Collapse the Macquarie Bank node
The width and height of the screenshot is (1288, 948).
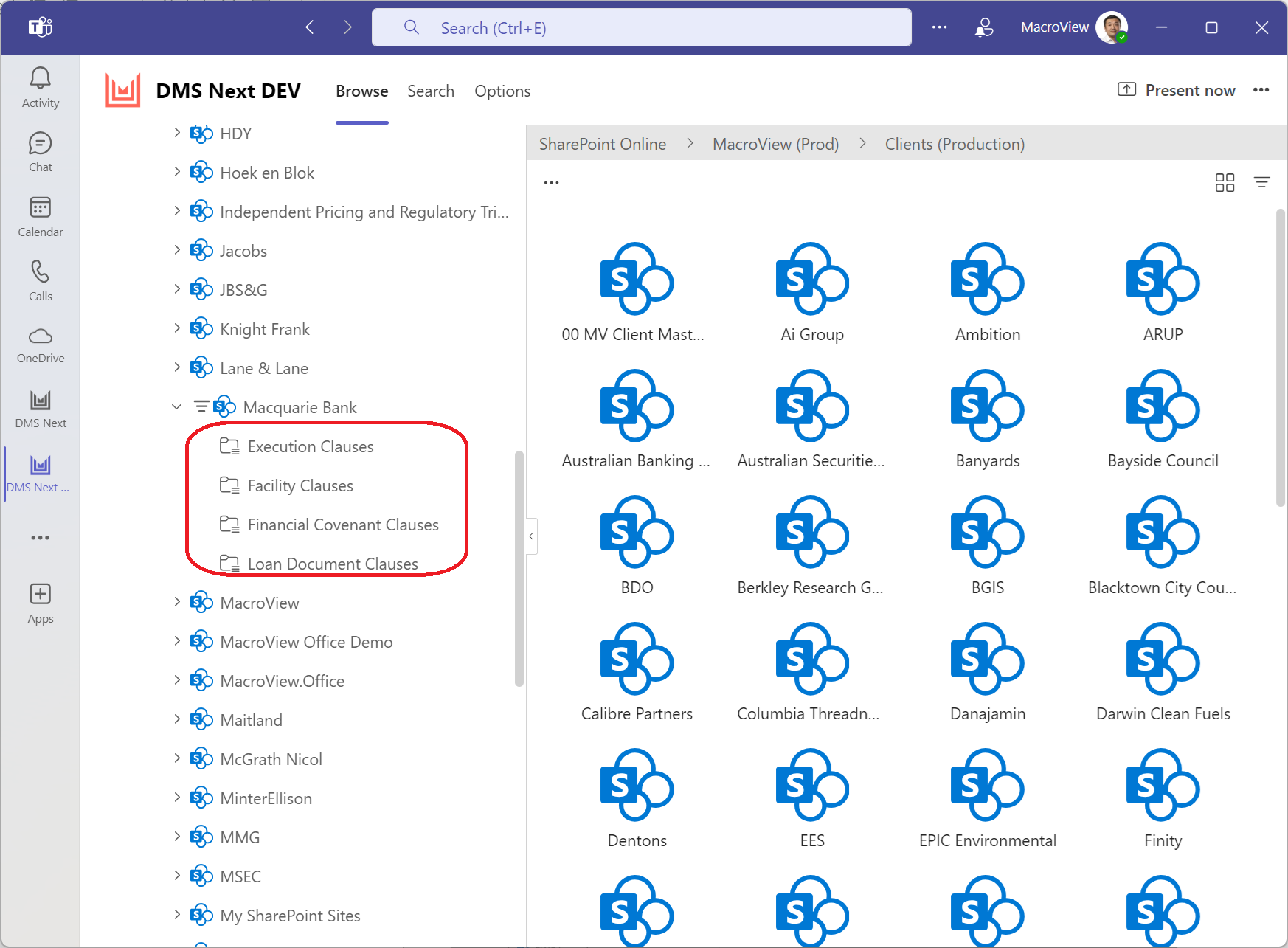pyautogui.click(x=176, y=406)
